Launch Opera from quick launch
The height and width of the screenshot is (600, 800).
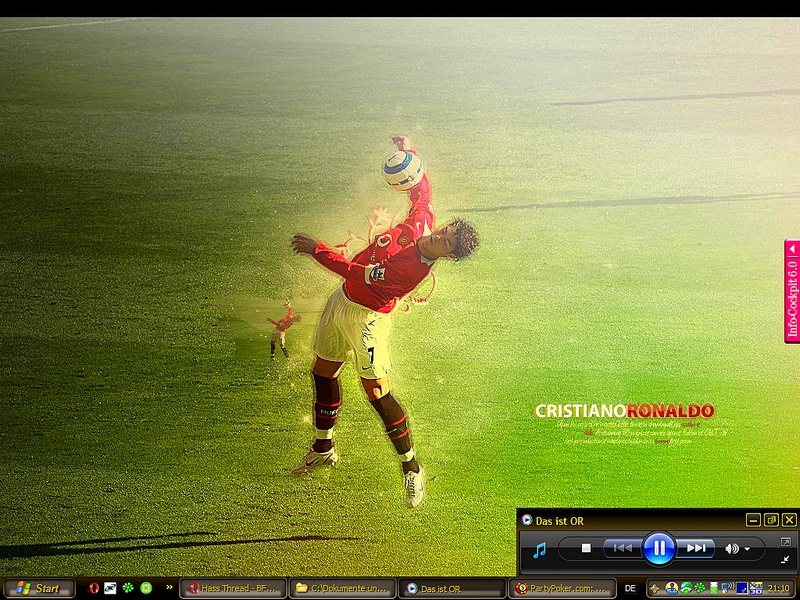(94, 588)
